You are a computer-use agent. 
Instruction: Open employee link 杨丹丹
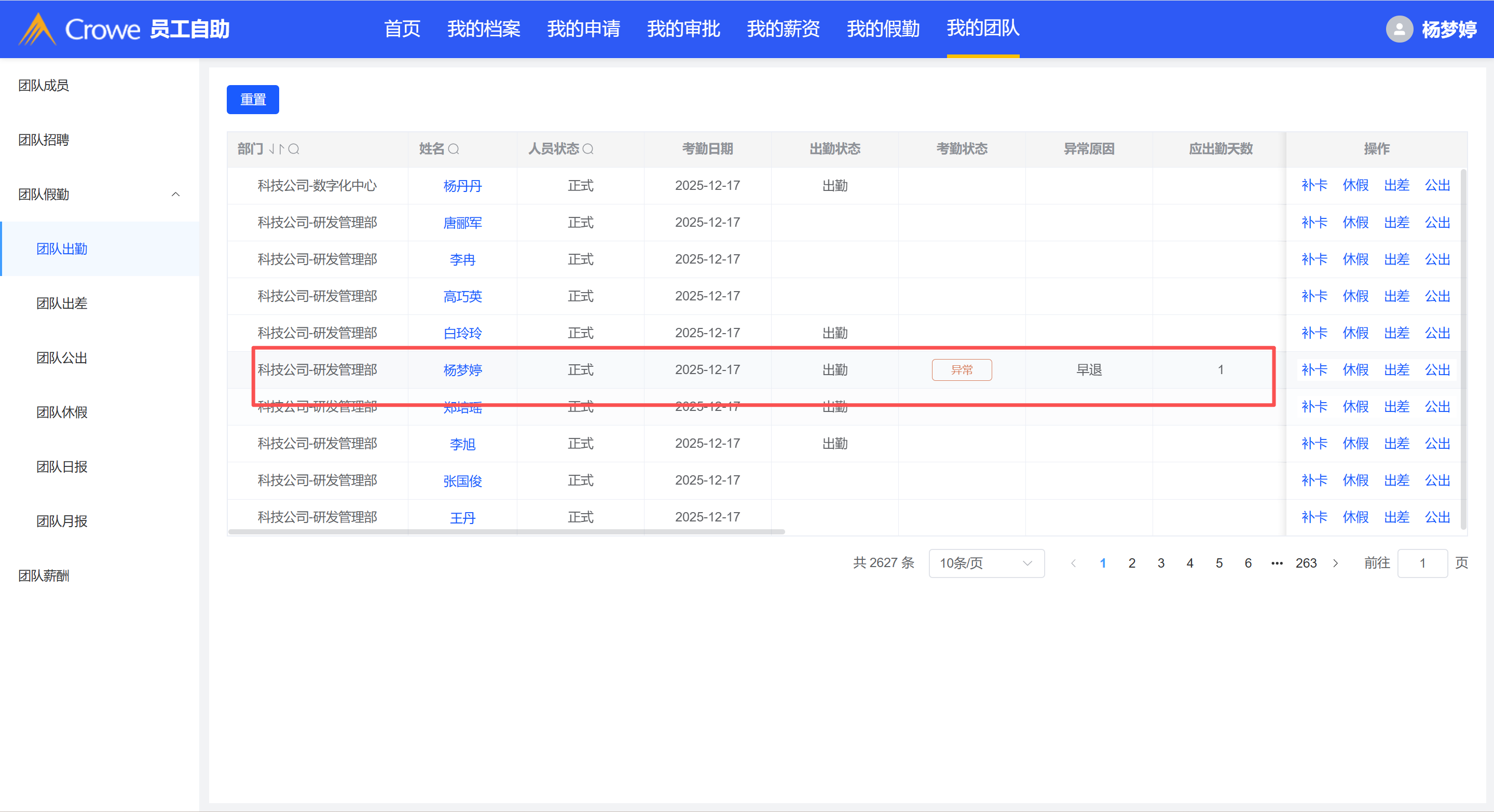tap(462, 186)
